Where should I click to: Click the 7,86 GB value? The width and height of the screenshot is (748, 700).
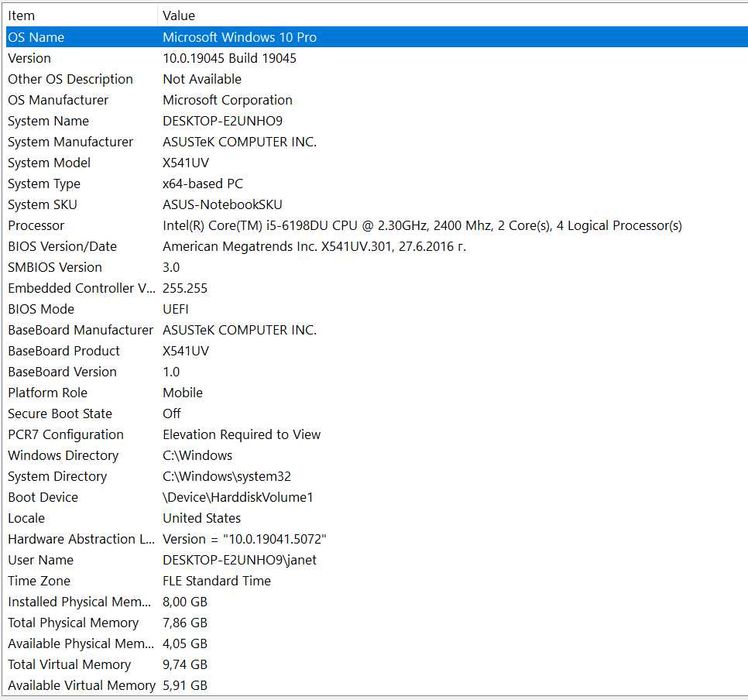pyautogui.click(x=185, y=623)
